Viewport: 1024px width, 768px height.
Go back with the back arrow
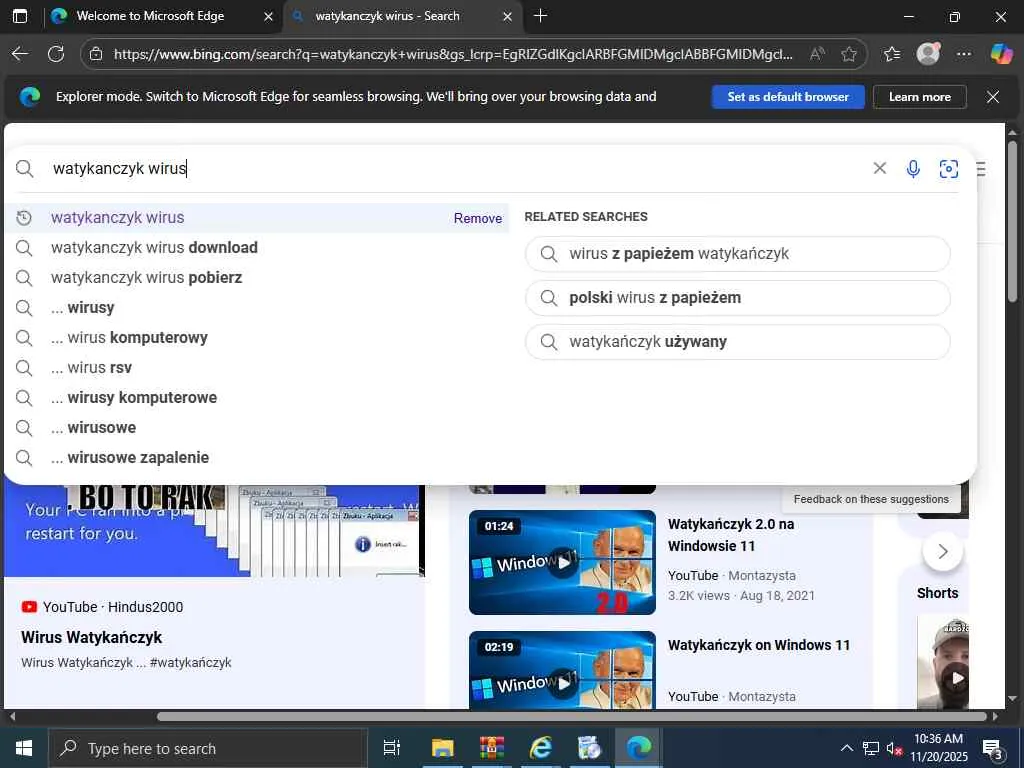[x=20, y=54]
